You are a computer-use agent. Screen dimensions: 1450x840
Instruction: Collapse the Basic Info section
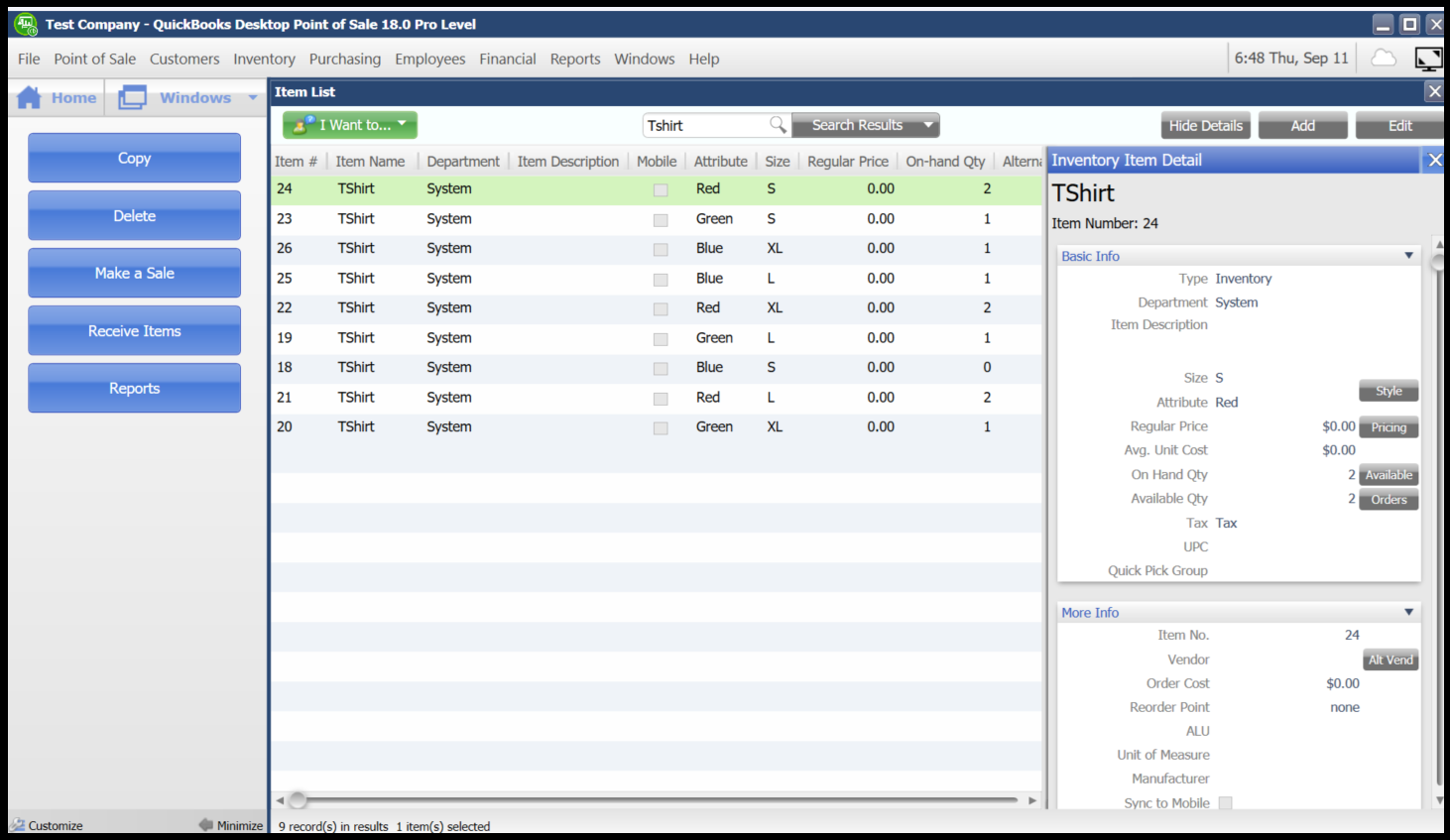tap(1408, 256)
